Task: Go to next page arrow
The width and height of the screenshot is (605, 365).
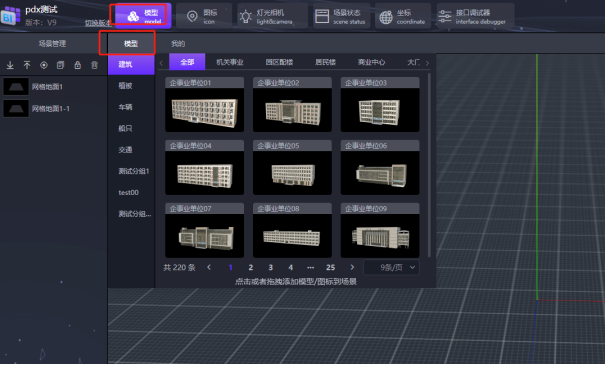Action: pyautogui.click(x=352, y=267)
